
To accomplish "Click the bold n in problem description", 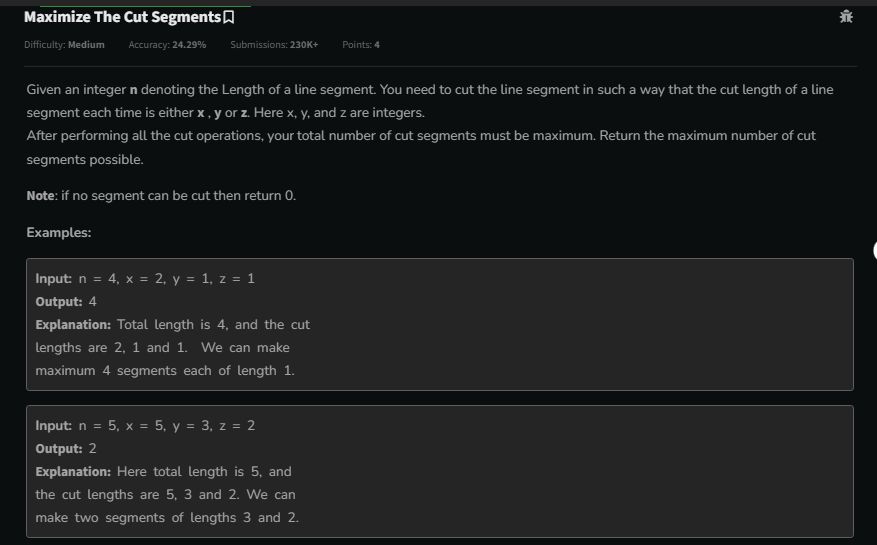I will coord(134,90).
